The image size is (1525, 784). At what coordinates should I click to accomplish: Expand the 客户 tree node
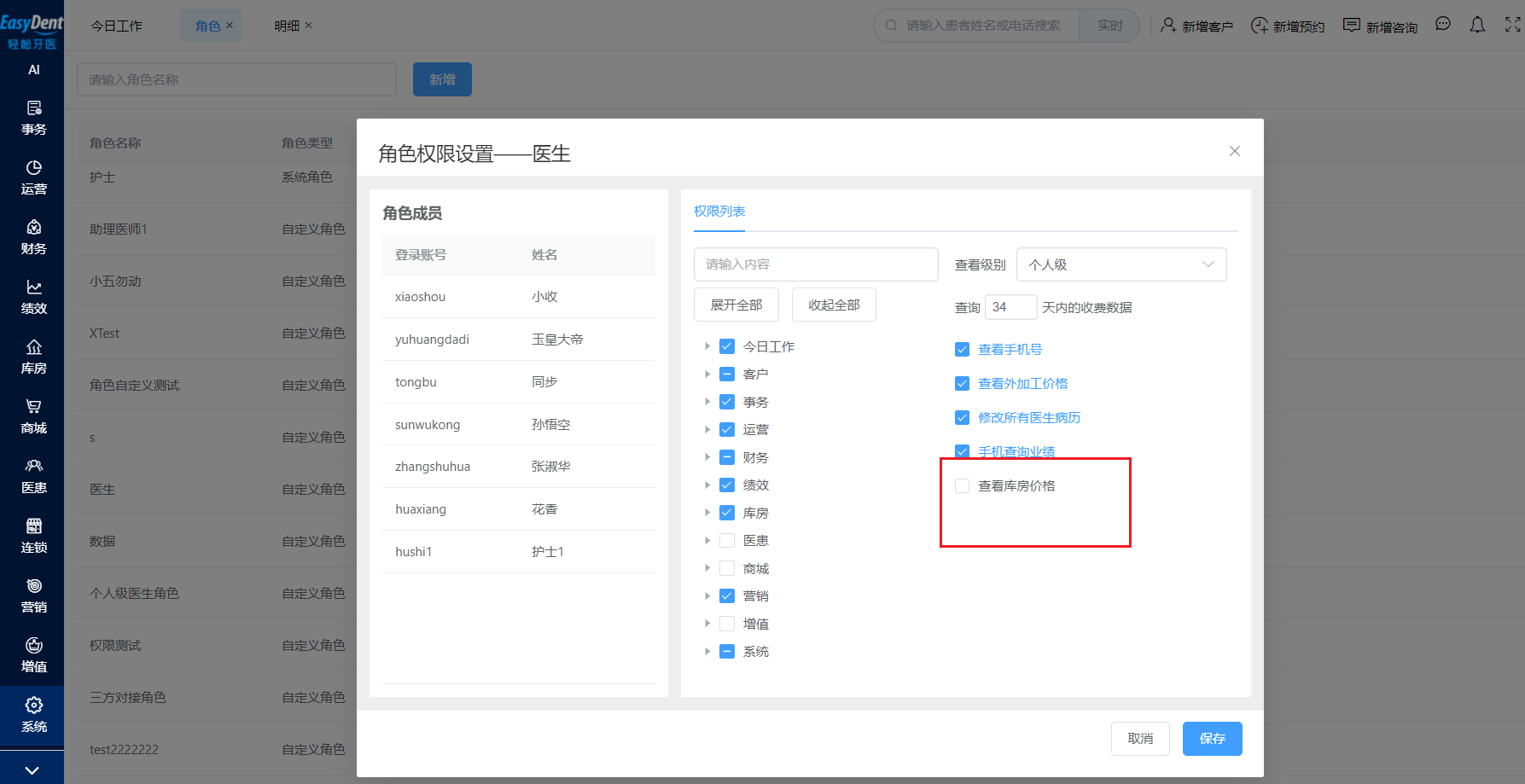(707, 374)
